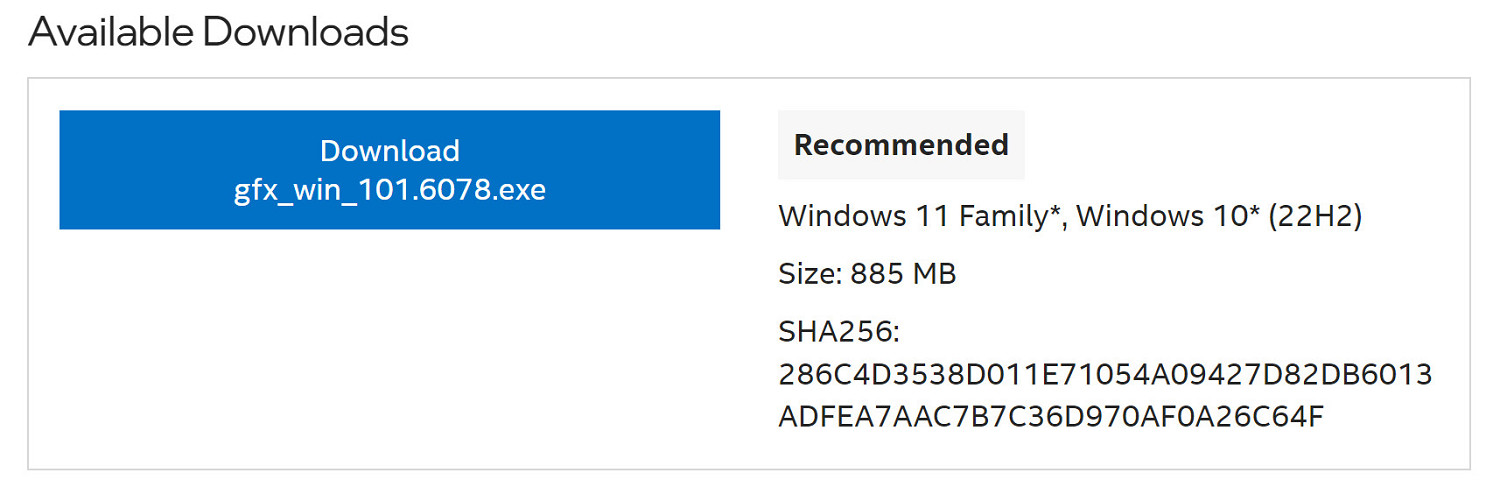Click the 885 MB file size value
Image resolution: width=1500 pixels, height=501 pixels.
(x=903, y=274)
